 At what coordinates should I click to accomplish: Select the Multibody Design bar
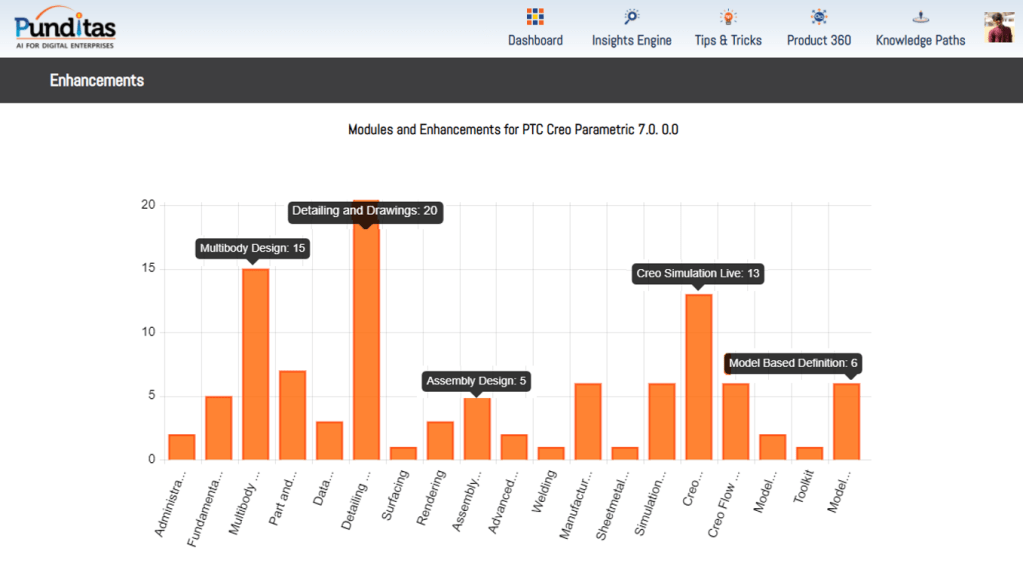coord(255,365)
